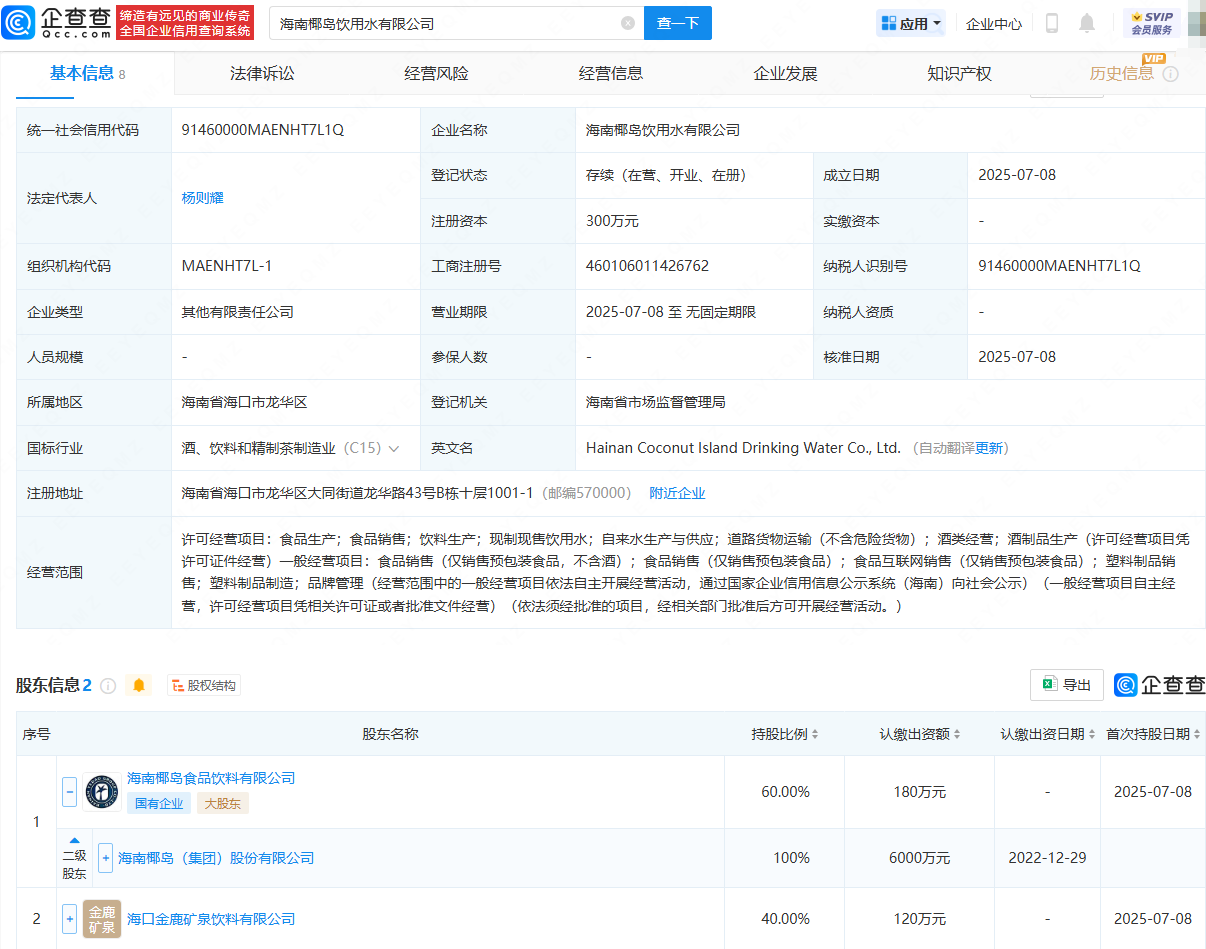Viewport: 1206px width, 949px height.
Task: Switch to the 经营风险 tab
Action: 436,74
